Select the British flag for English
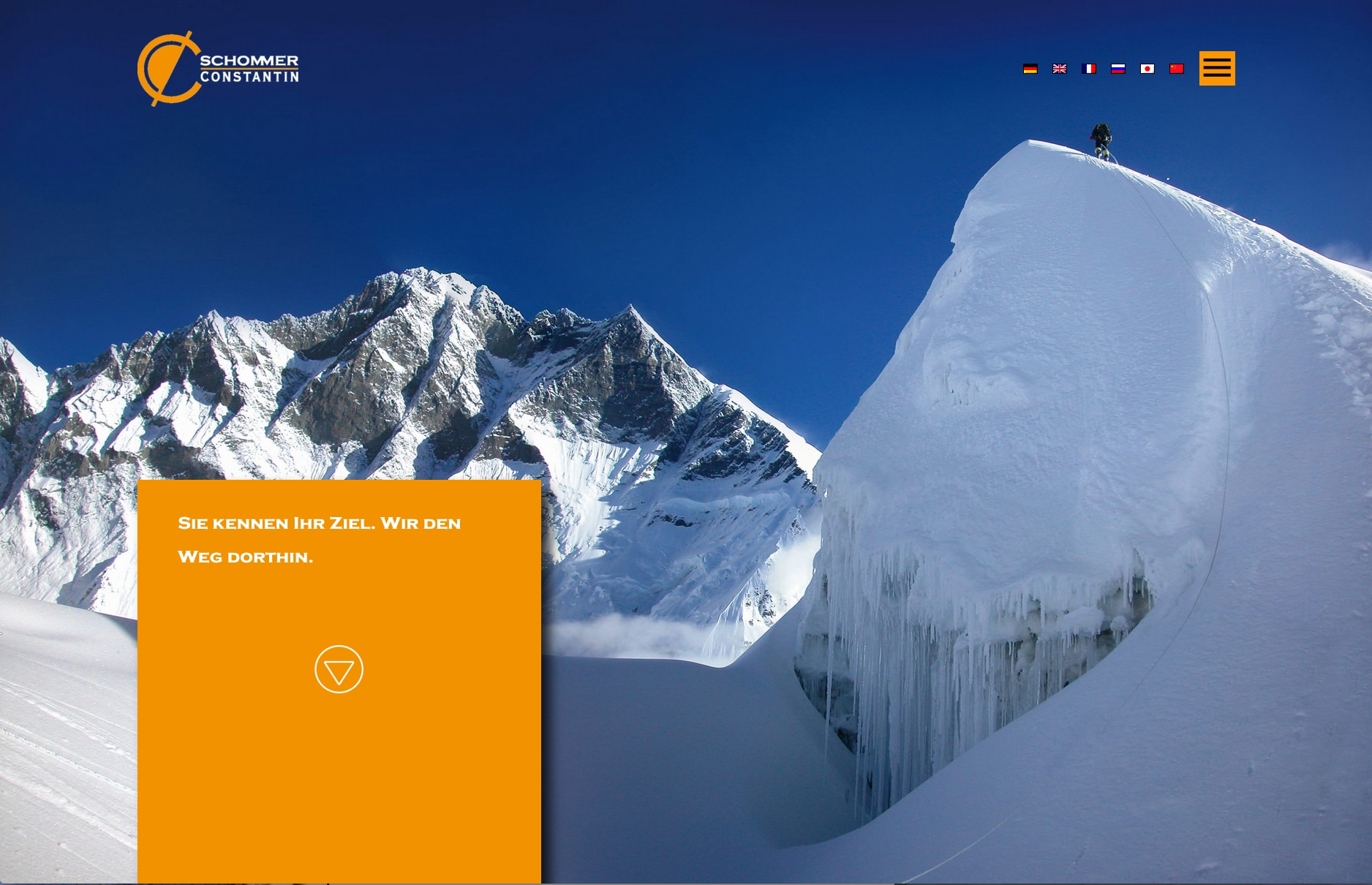The height and width of the screenshot is (885, 1372). coord(1059,69)
